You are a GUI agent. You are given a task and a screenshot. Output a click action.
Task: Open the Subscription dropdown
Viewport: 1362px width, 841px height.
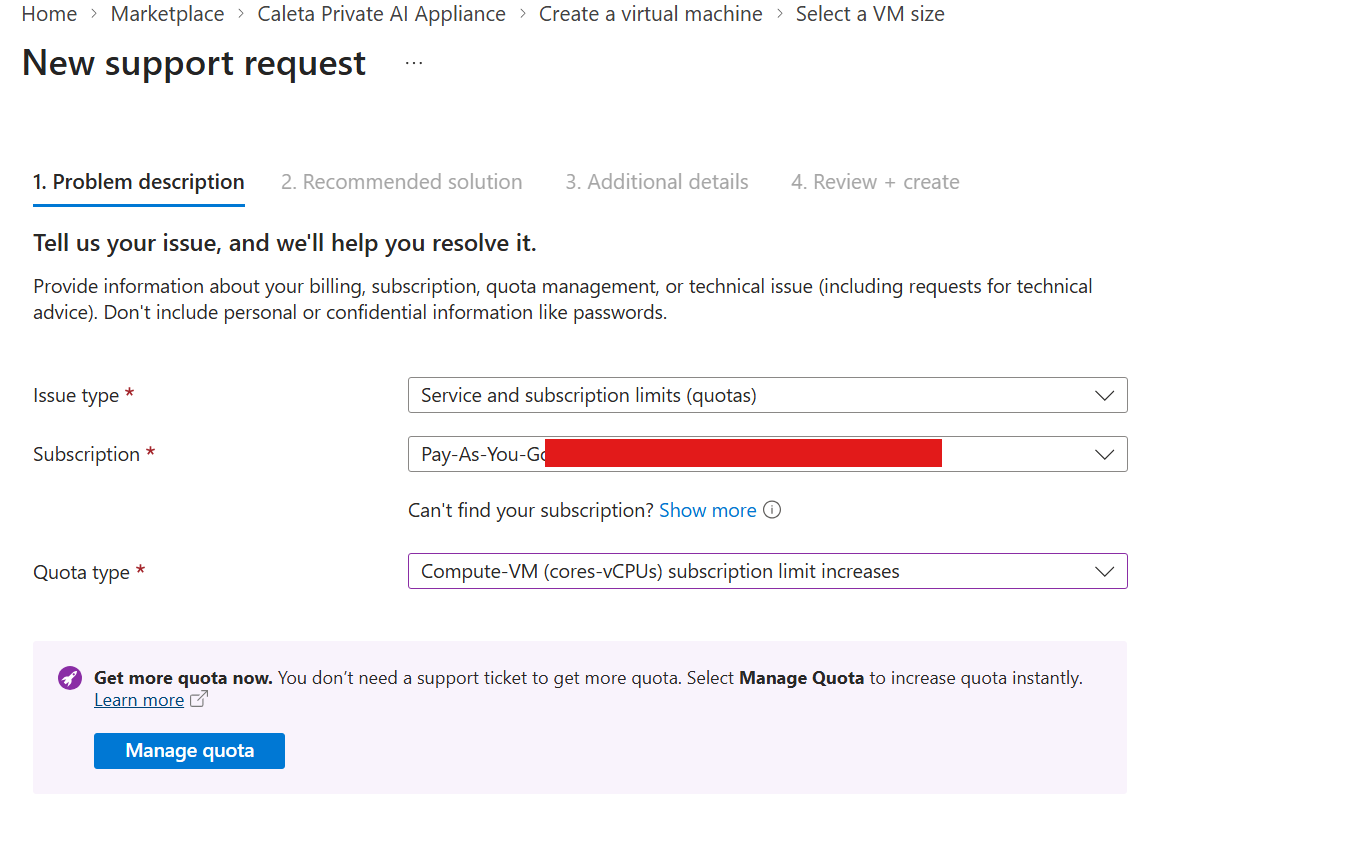click(767, 454)
